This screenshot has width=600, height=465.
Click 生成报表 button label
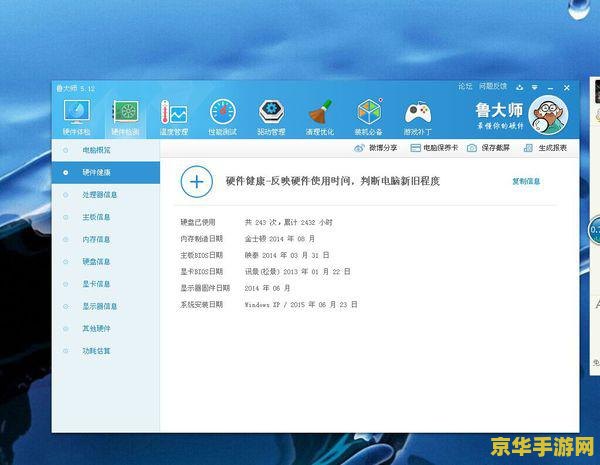pos(553,148)
